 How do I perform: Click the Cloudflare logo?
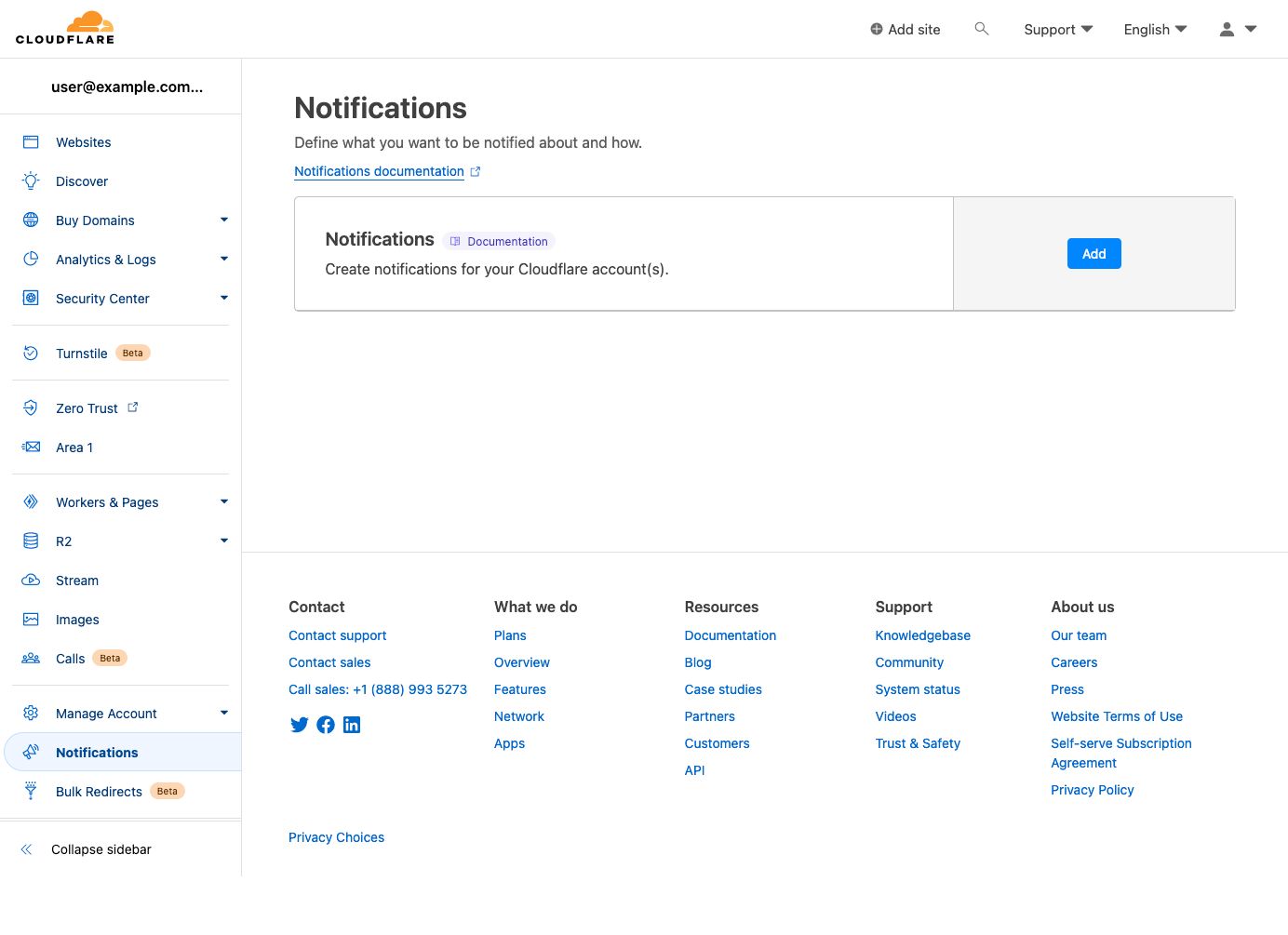(x=65, y=28)
